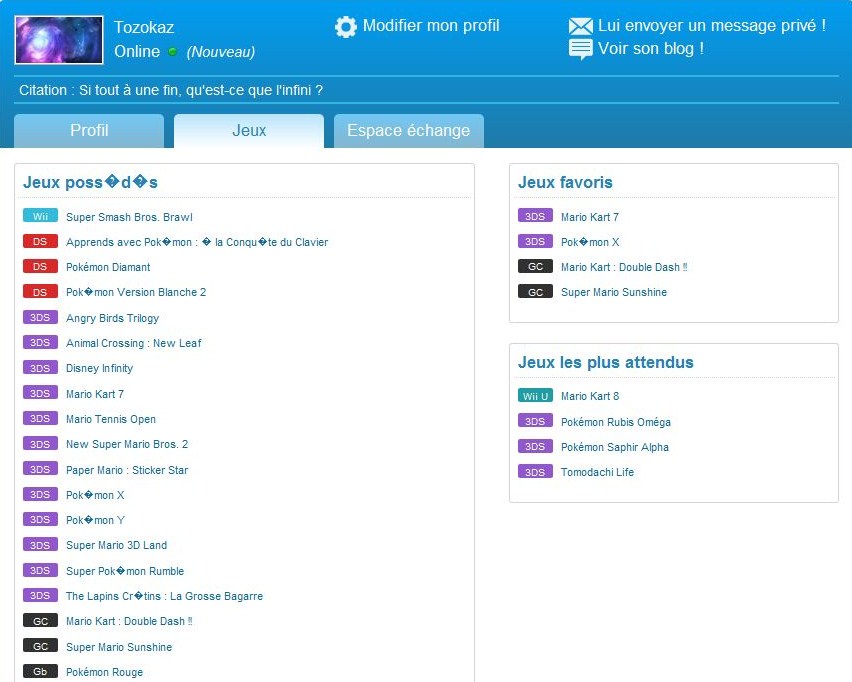Click the 3DS badge beside Super Mario 3D Land
The width and height of the screenshot is (852, 682).
pos(40,545)
